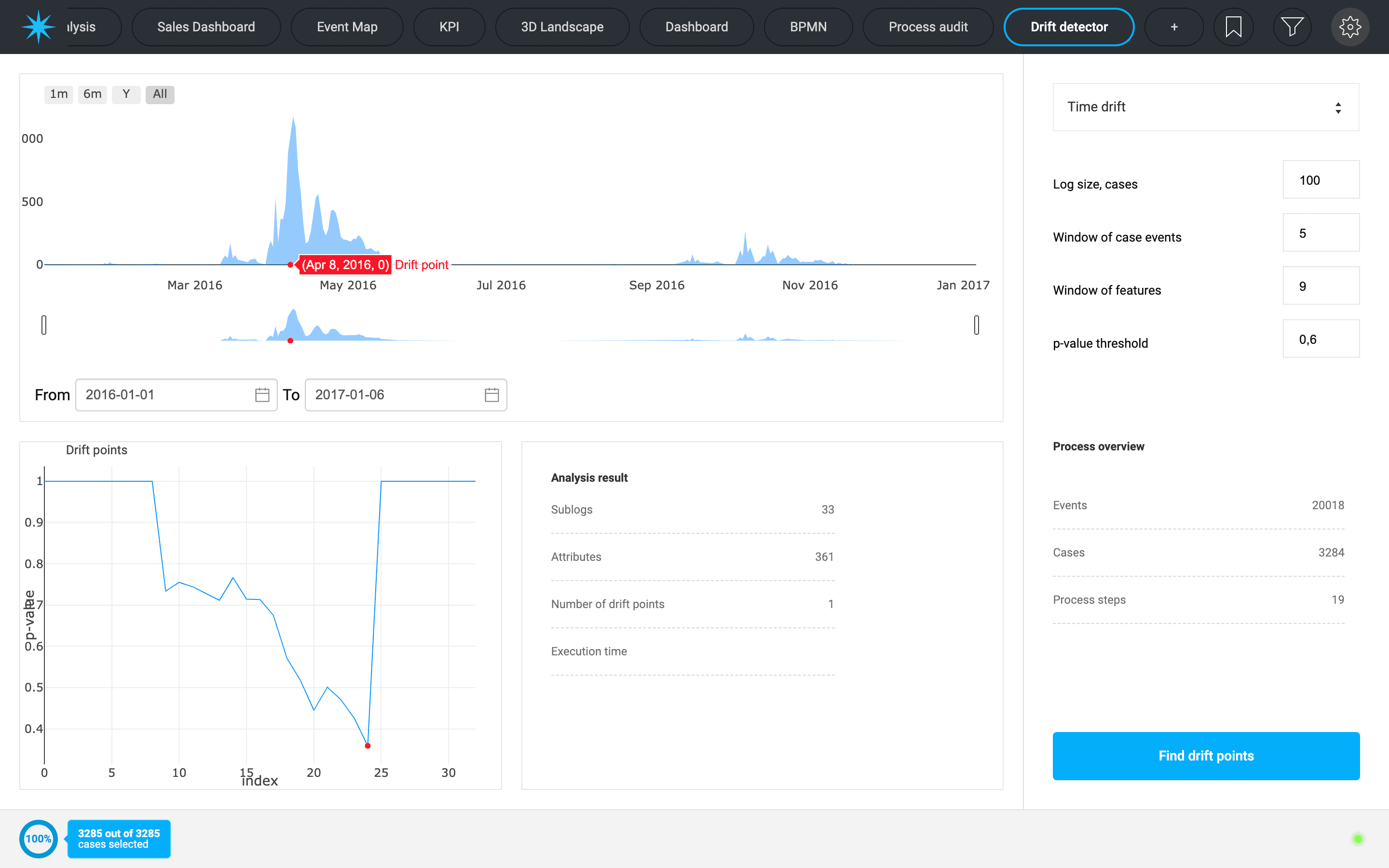
Task: Open the 3D Landscape tab
Action: coord(562,27)
